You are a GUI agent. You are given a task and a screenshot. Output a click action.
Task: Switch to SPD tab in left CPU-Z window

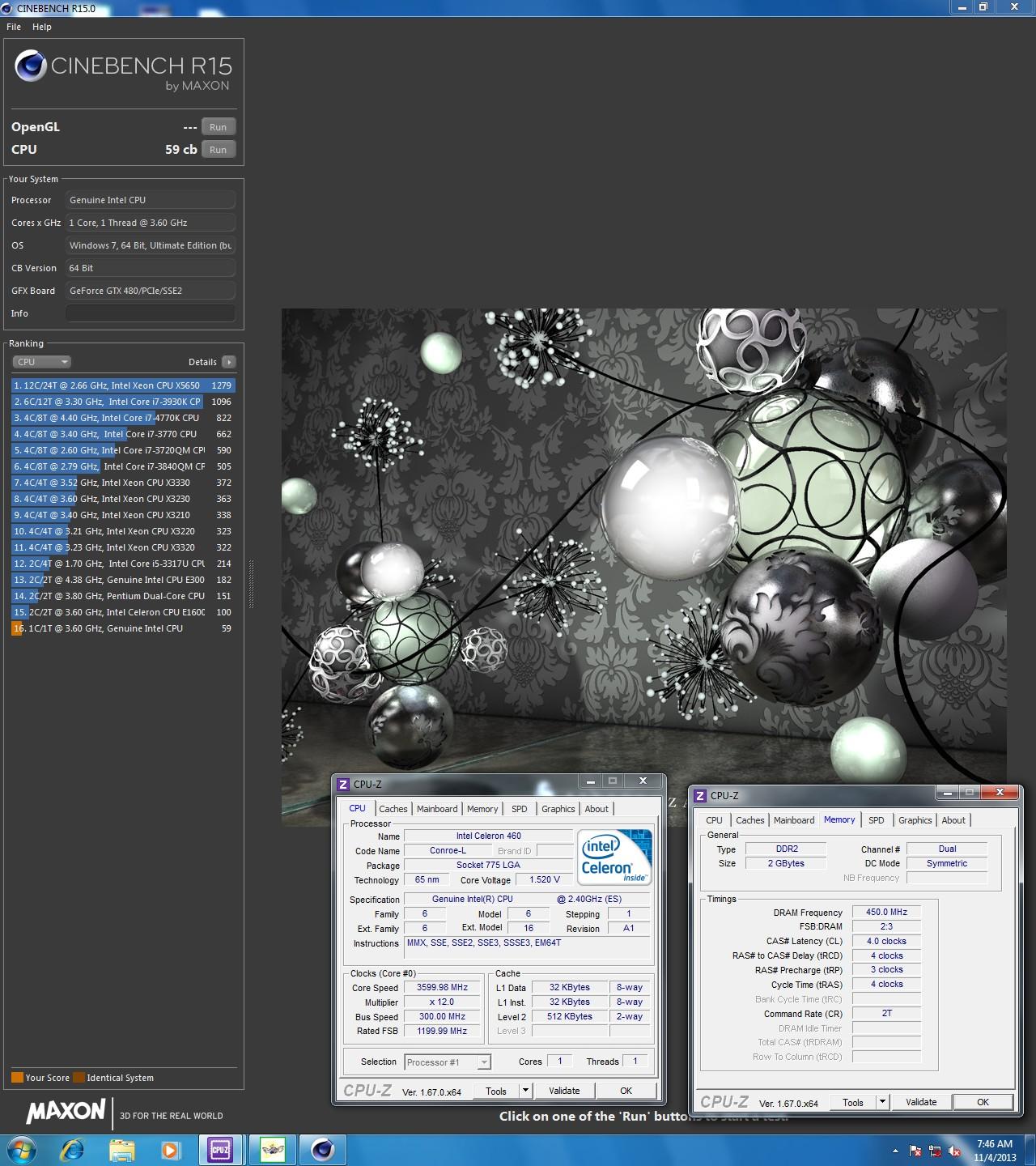(520, 809)
